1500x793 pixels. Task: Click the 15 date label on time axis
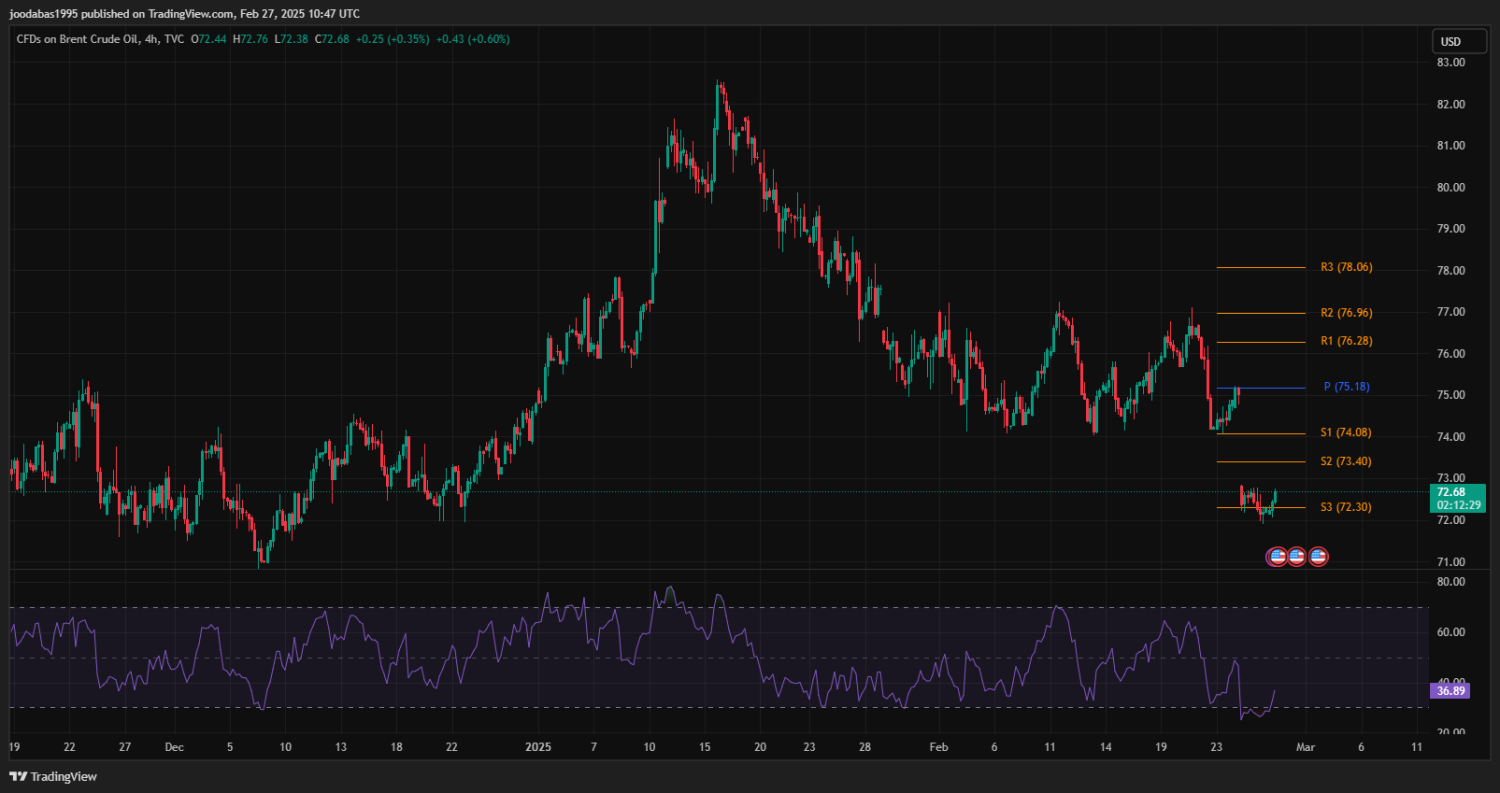click(x=705, y=747)
